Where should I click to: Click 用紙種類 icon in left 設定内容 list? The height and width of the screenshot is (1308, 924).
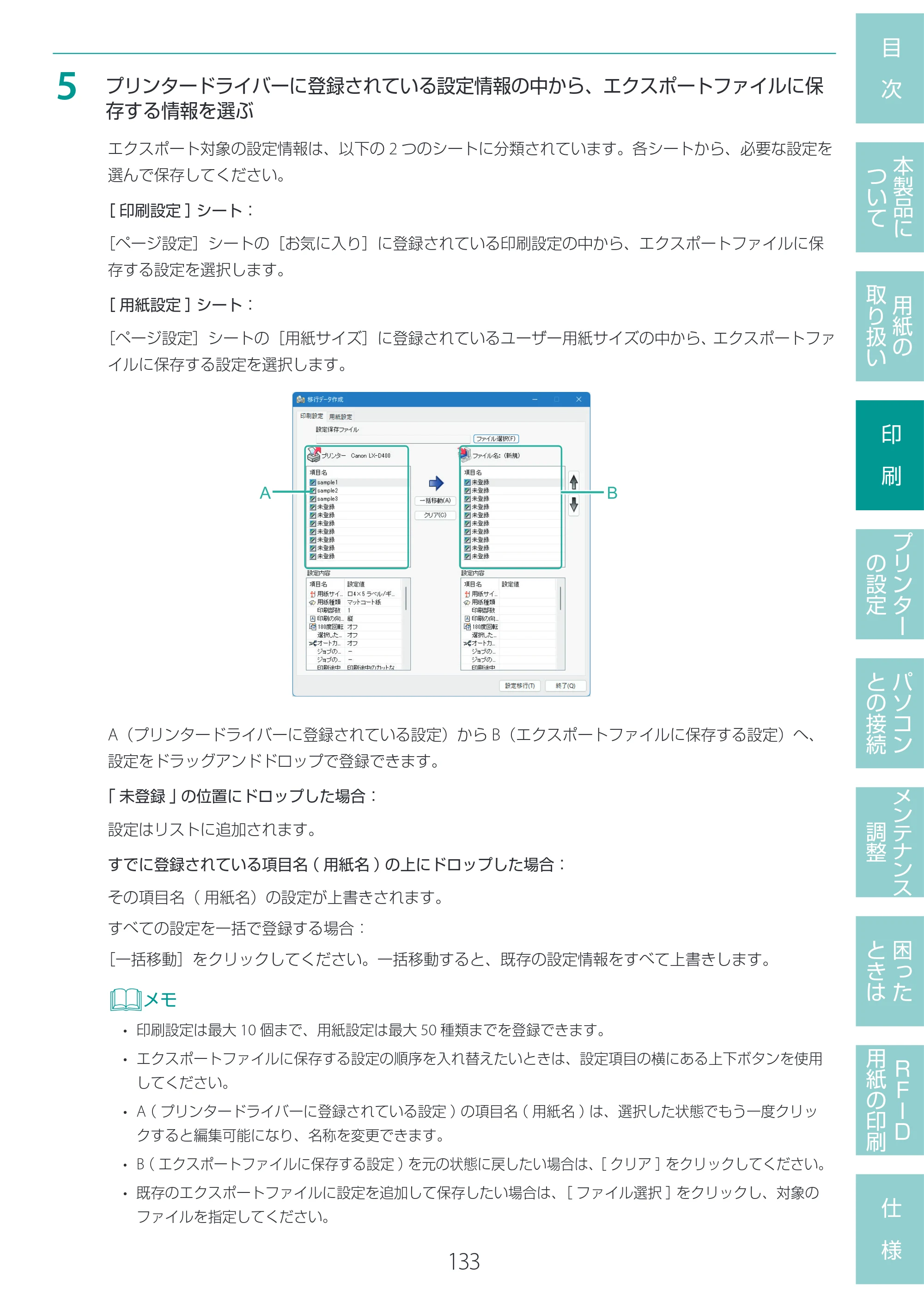313,602
